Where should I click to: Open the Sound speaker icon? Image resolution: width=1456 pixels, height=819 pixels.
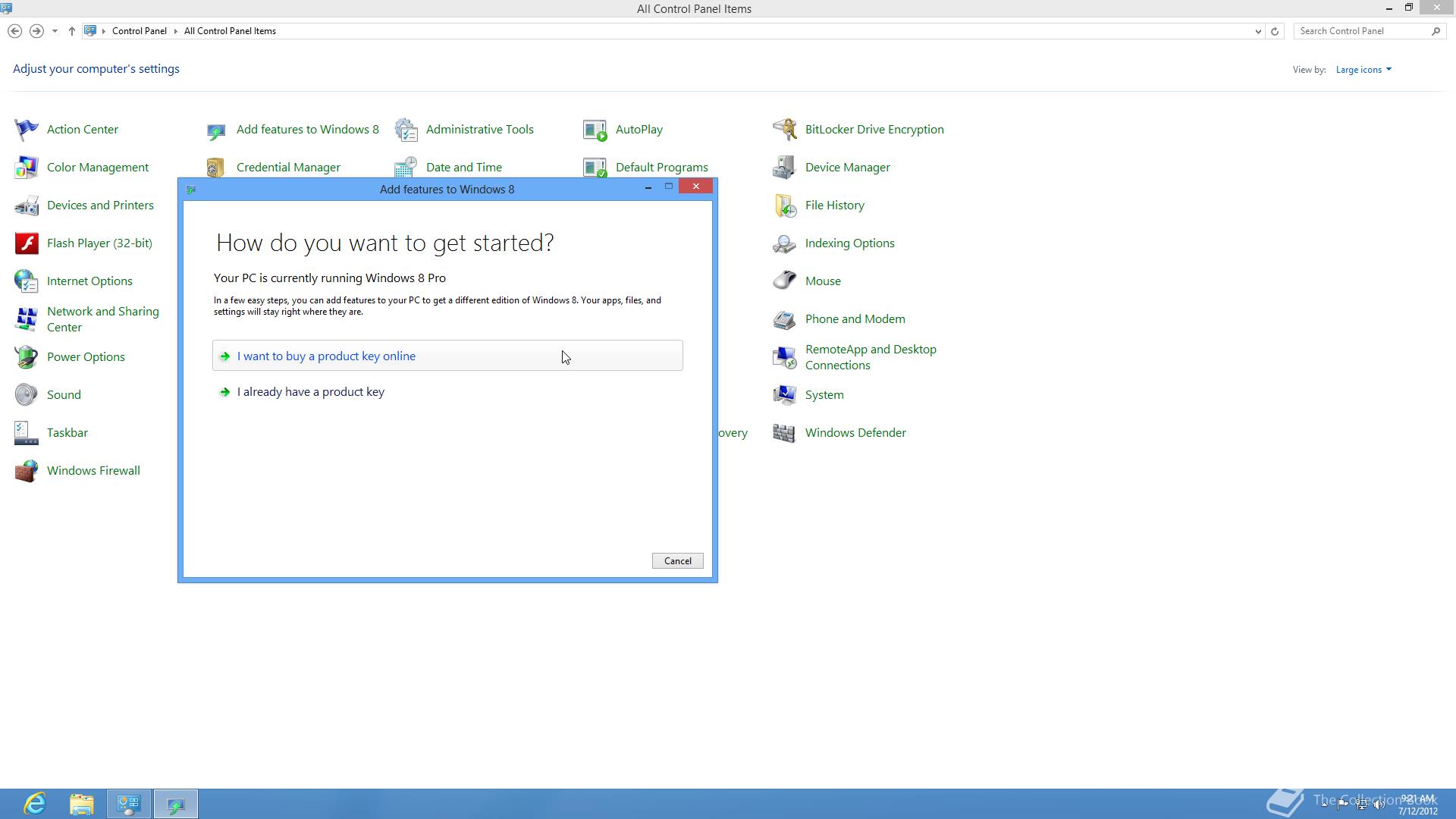(27, 395)
